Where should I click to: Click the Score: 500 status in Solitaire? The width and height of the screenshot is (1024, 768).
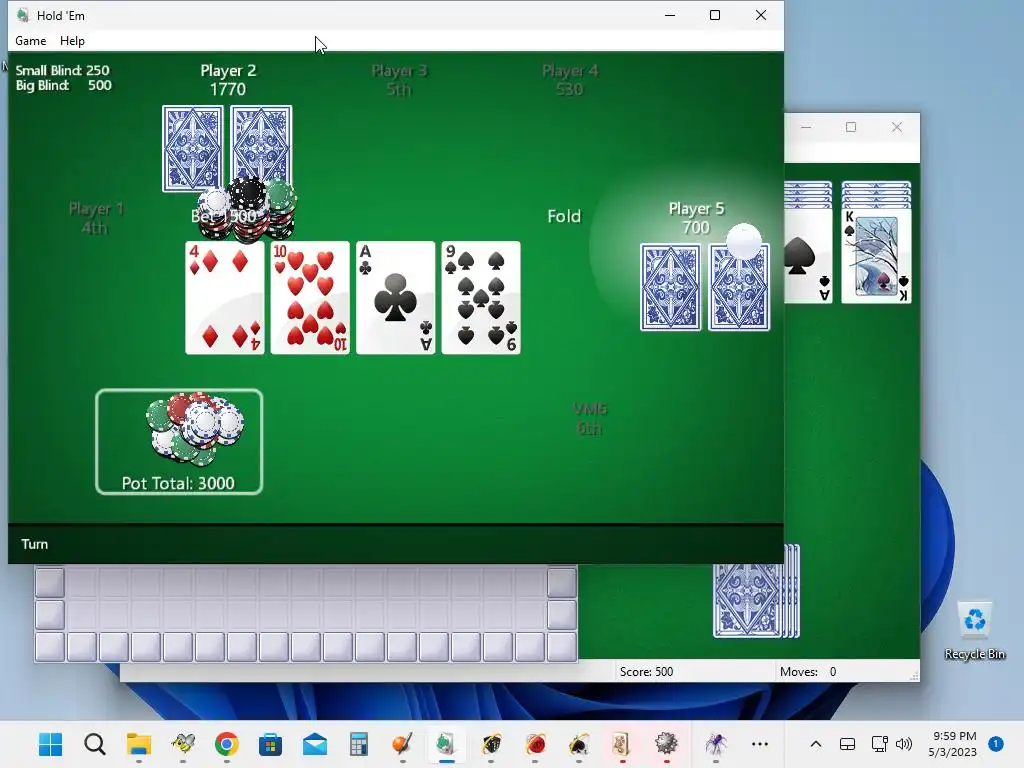(x=646, y=671)
